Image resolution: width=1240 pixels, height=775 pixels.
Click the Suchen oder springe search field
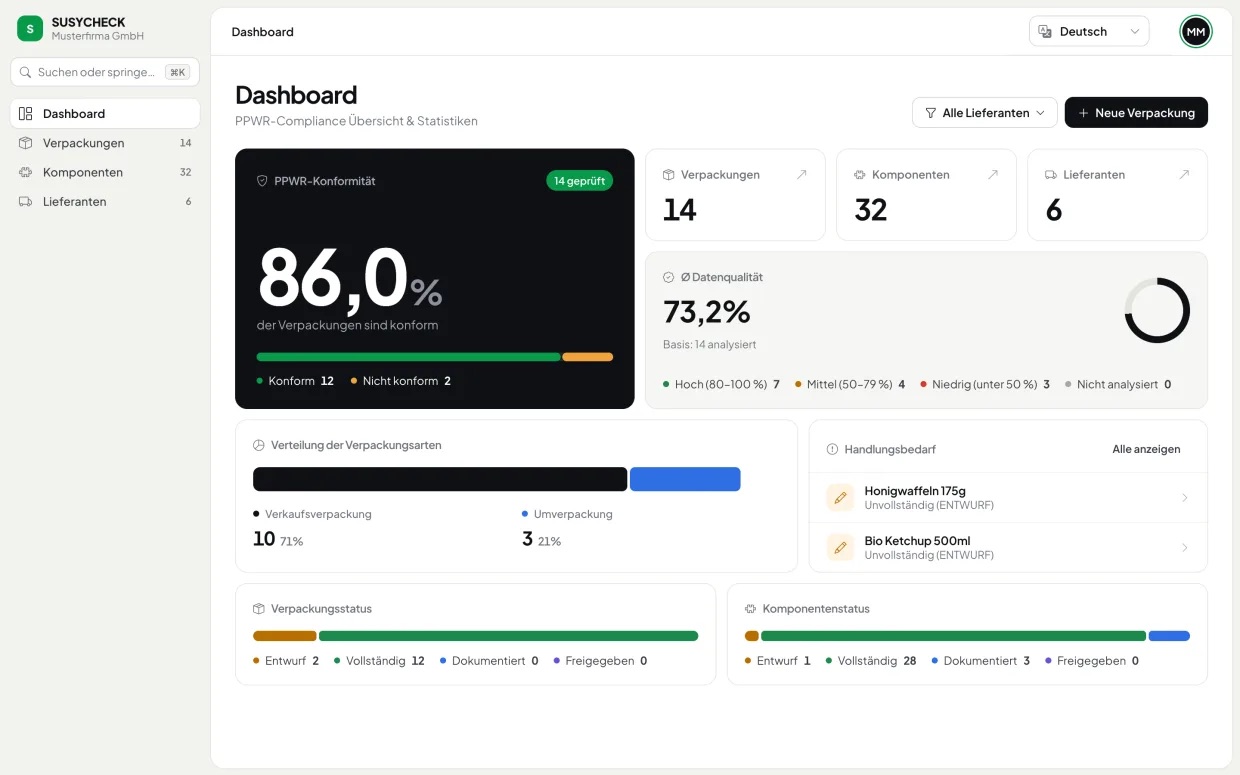(x=105, y=72)
